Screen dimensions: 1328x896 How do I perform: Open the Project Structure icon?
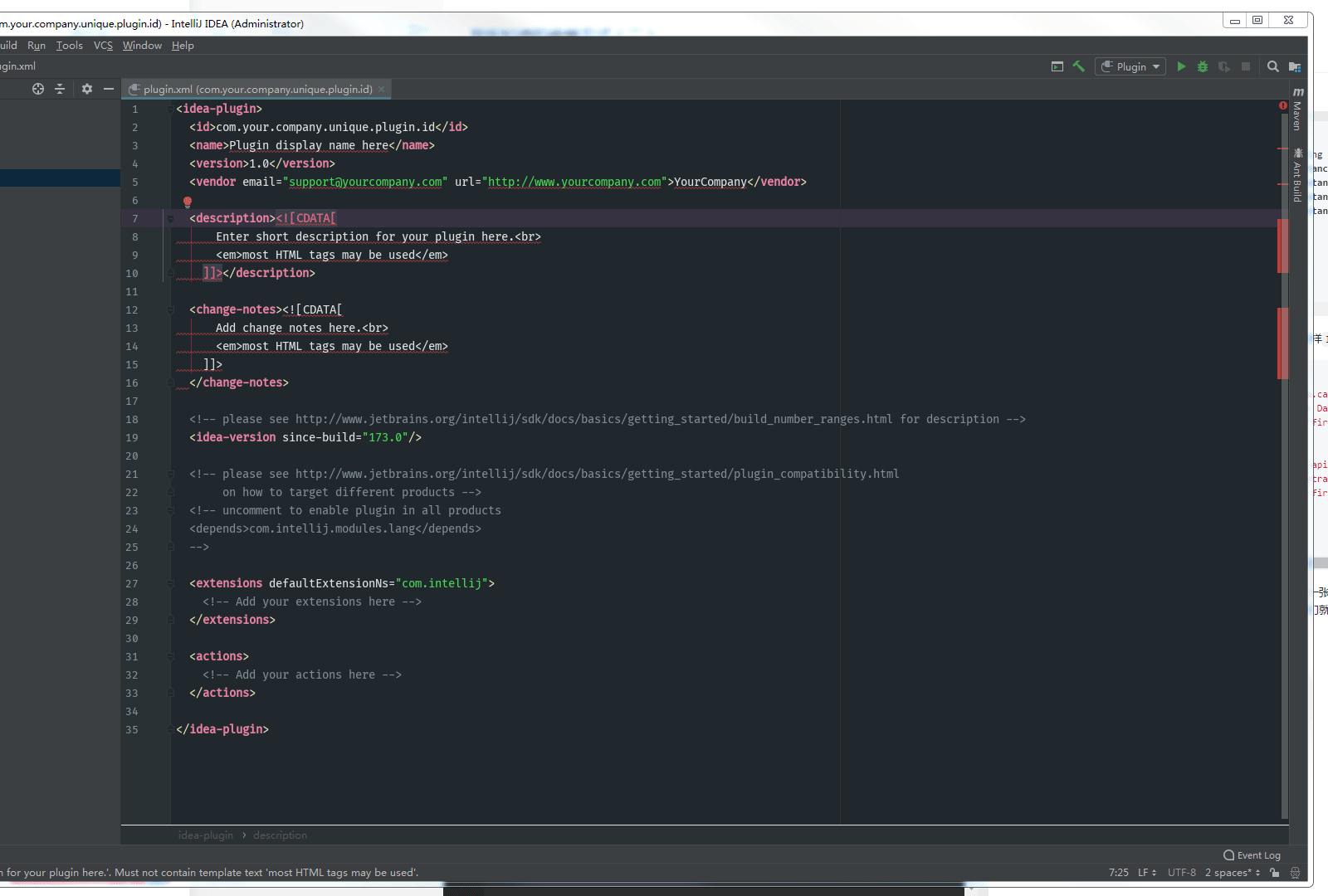coord(1295,66)
